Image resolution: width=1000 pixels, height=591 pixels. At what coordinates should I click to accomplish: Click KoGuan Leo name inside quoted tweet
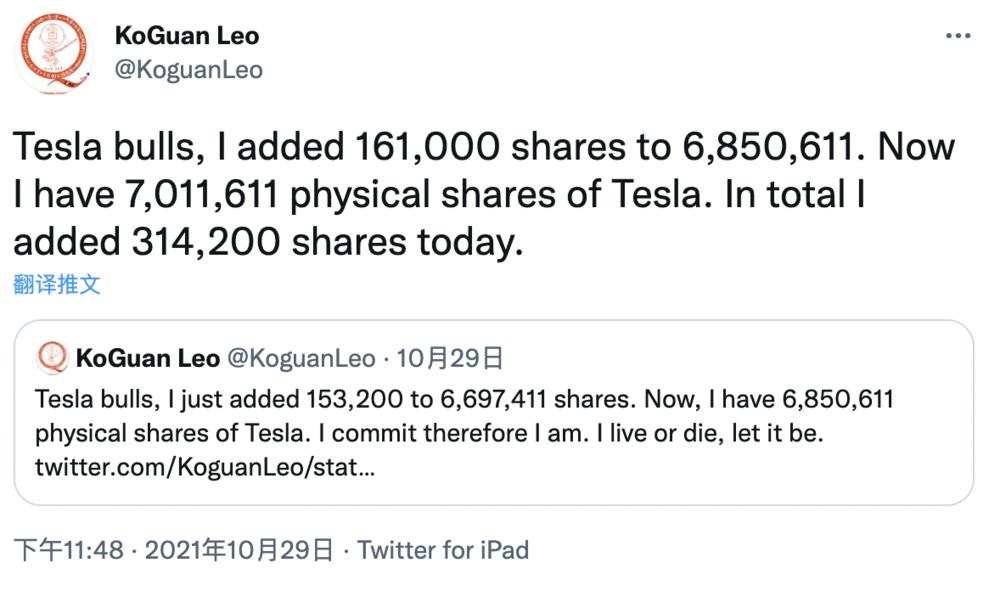click(148, 358)
